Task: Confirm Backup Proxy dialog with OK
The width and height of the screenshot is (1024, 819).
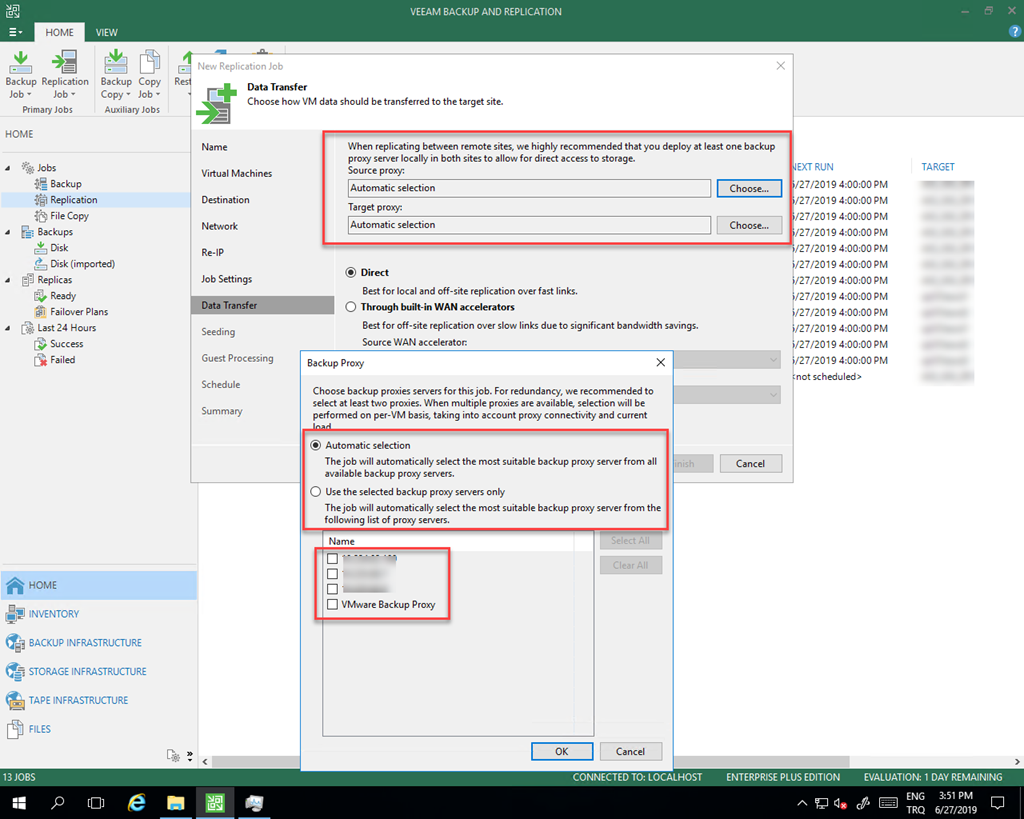Action: pos(562,751)
